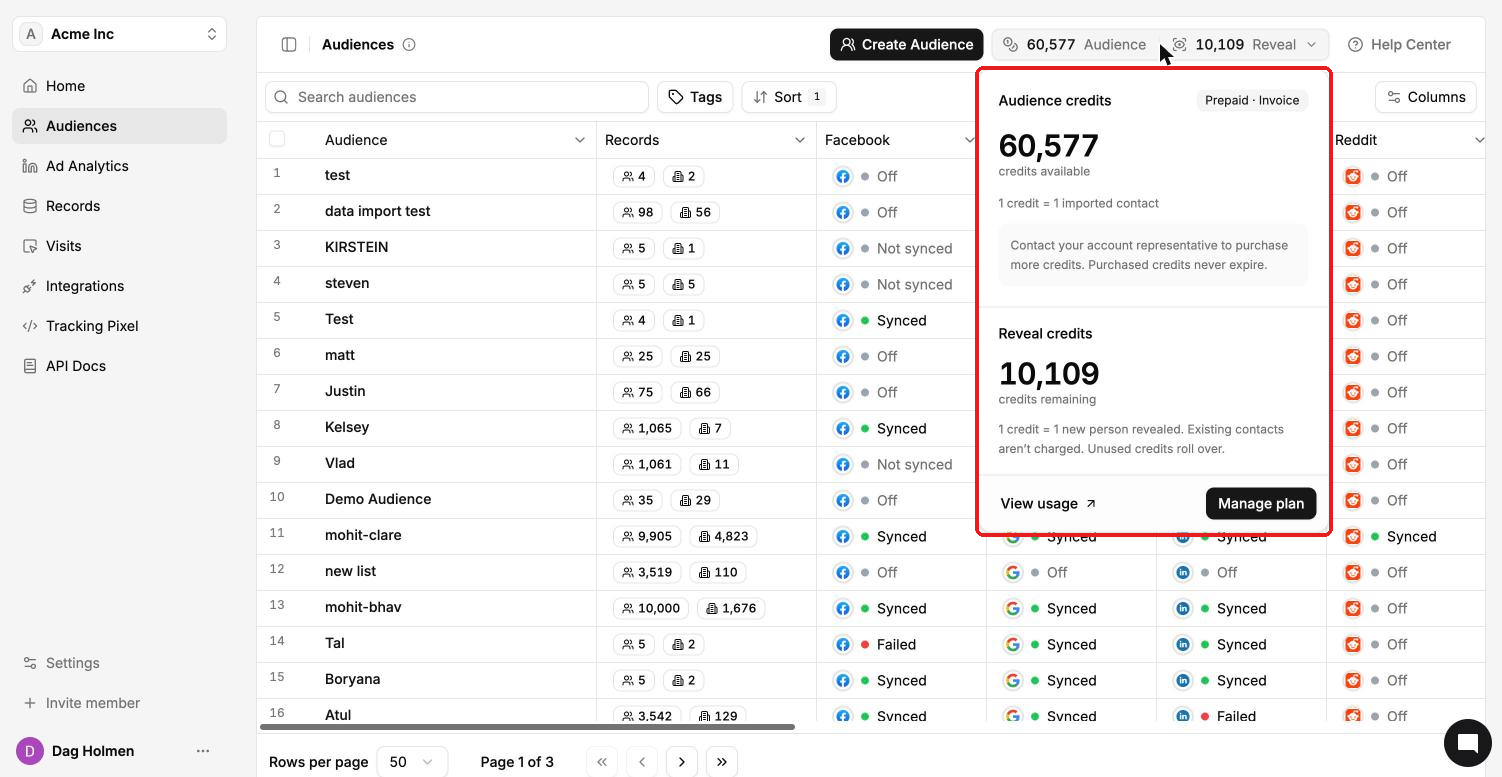Toggle the select-all checkbox in table header
Image resolution: width=1502 pixels, height=777 pixels.
tap(277, 139)
